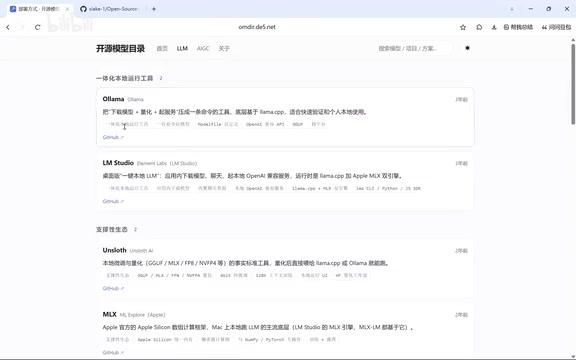
Task: Open the Unsloth card GitHub link
Action: (113, 288)
